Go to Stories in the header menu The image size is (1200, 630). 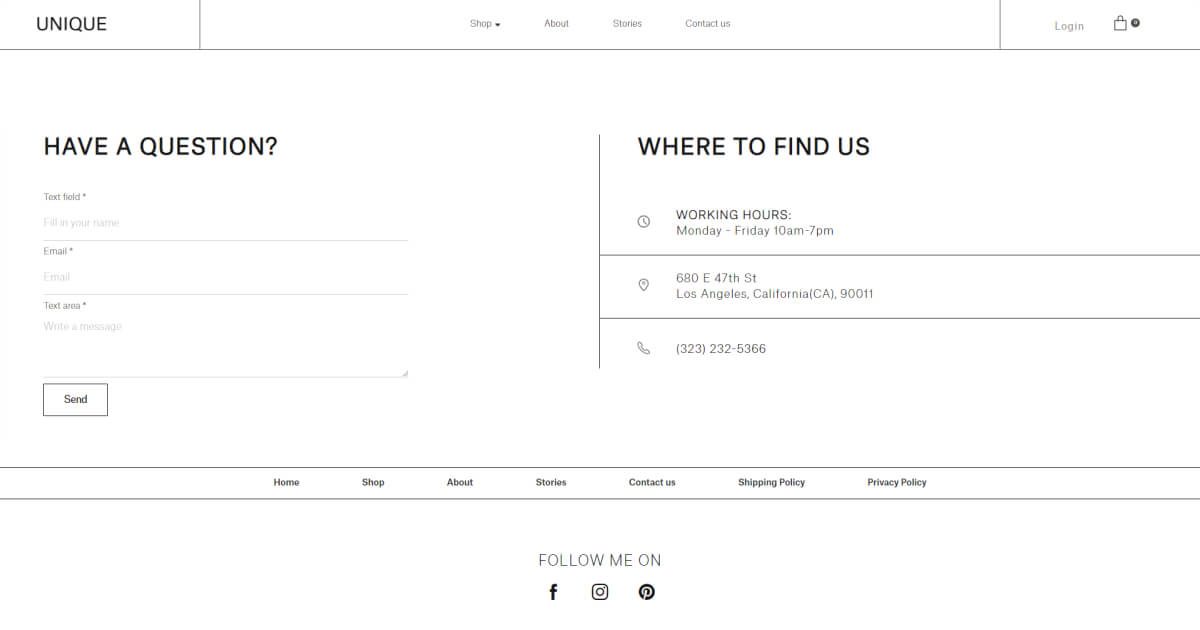tap(627, 24)
